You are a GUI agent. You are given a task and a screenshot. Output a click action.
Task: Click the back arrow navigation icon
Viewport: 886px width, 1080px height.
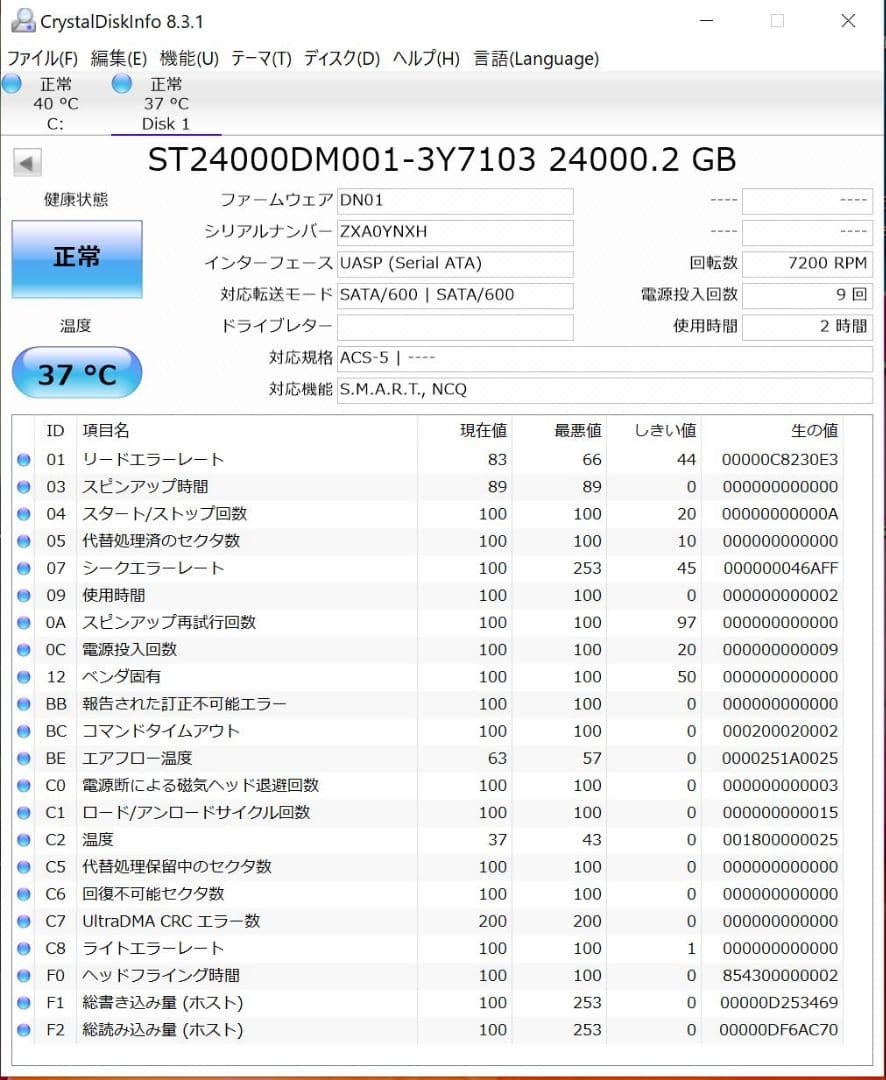pyautogui.click(x=26, y=162)
